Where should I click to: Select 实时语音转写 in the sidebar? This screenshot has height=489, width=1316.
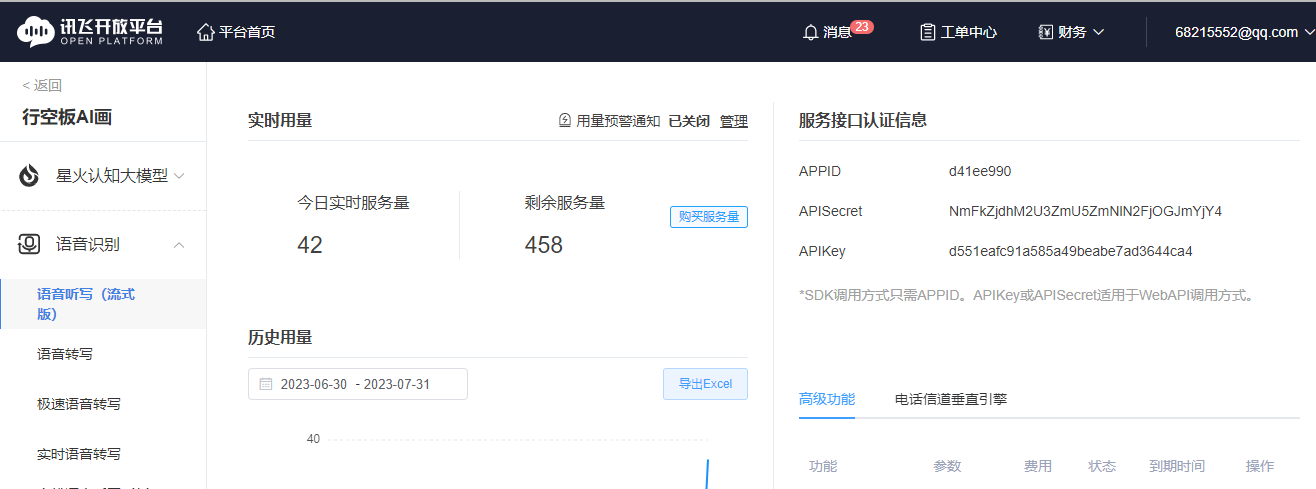(79, 454)
